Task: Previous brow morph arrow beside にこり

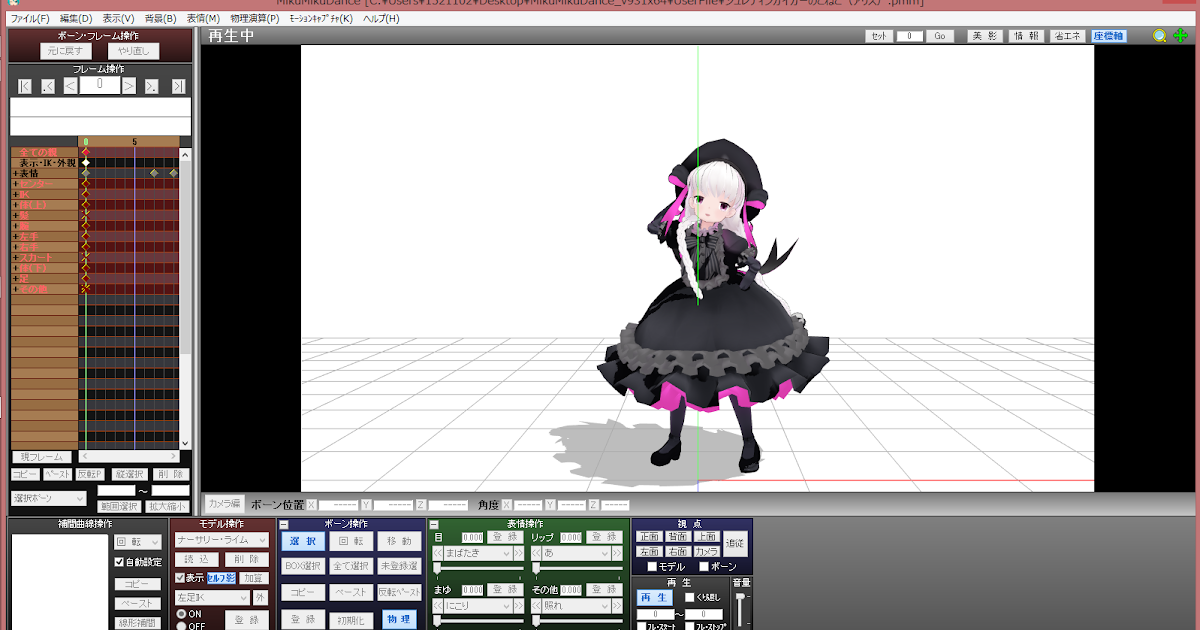Action: coord(438,605)
